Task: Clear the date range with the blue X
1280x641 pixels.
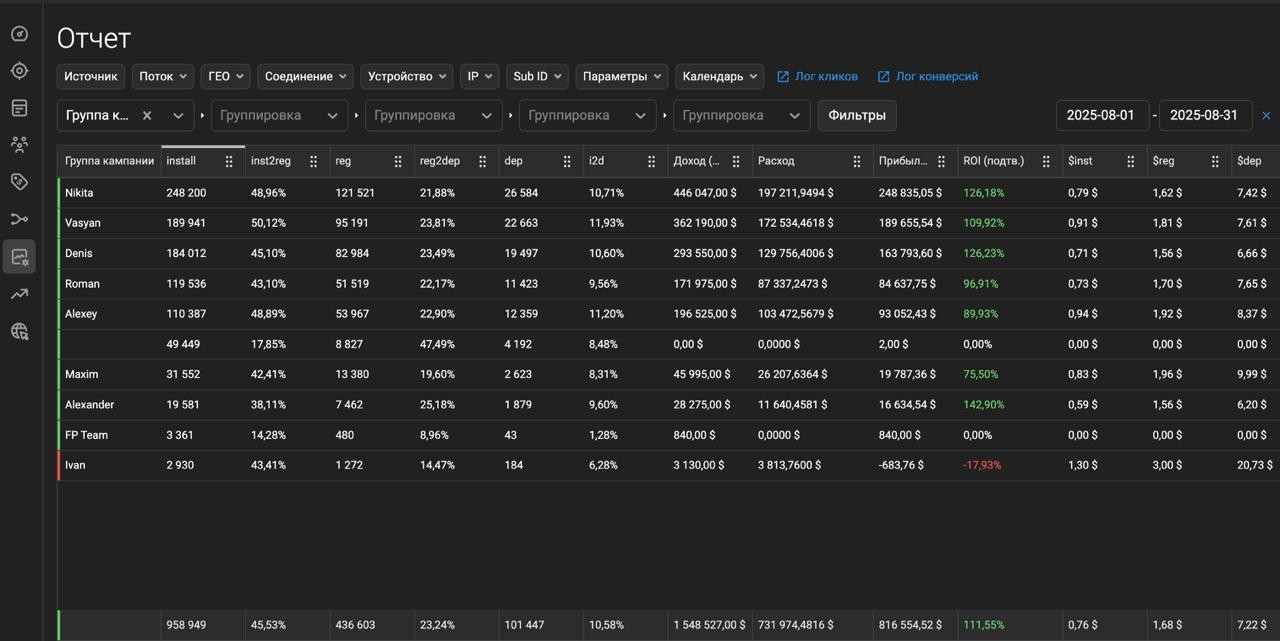Action: 1266,116
